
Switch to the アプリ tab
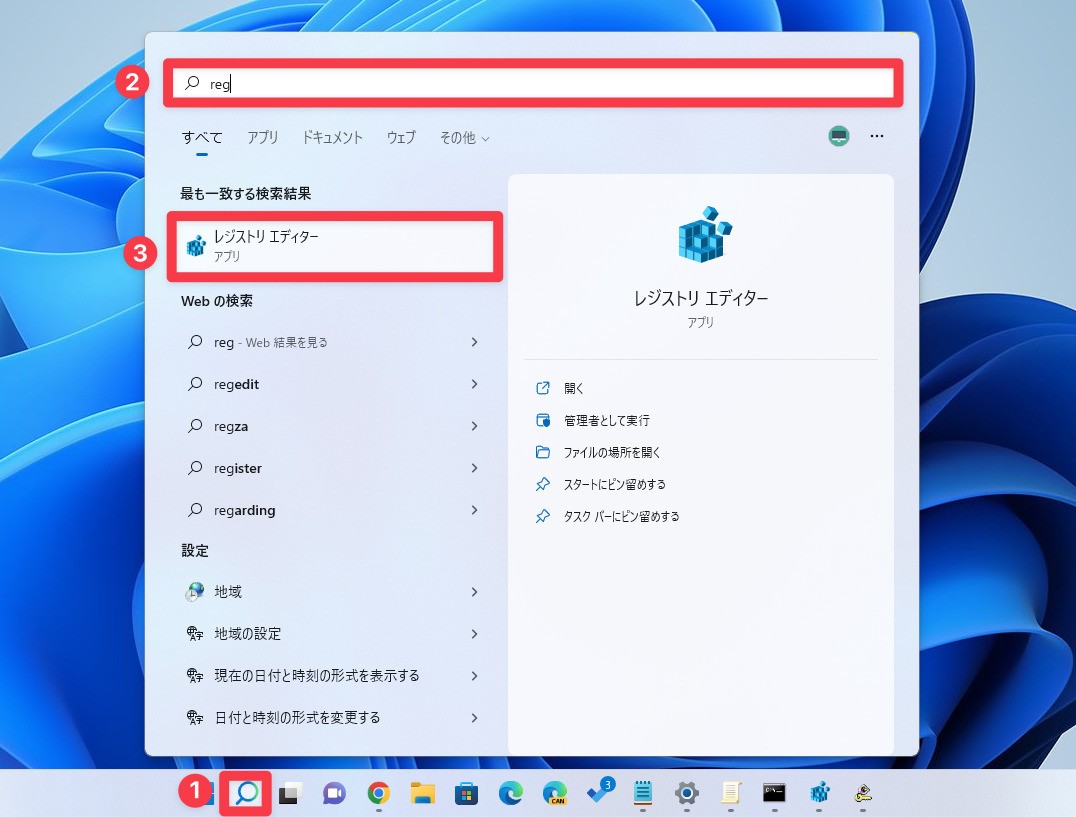point(263,137)
